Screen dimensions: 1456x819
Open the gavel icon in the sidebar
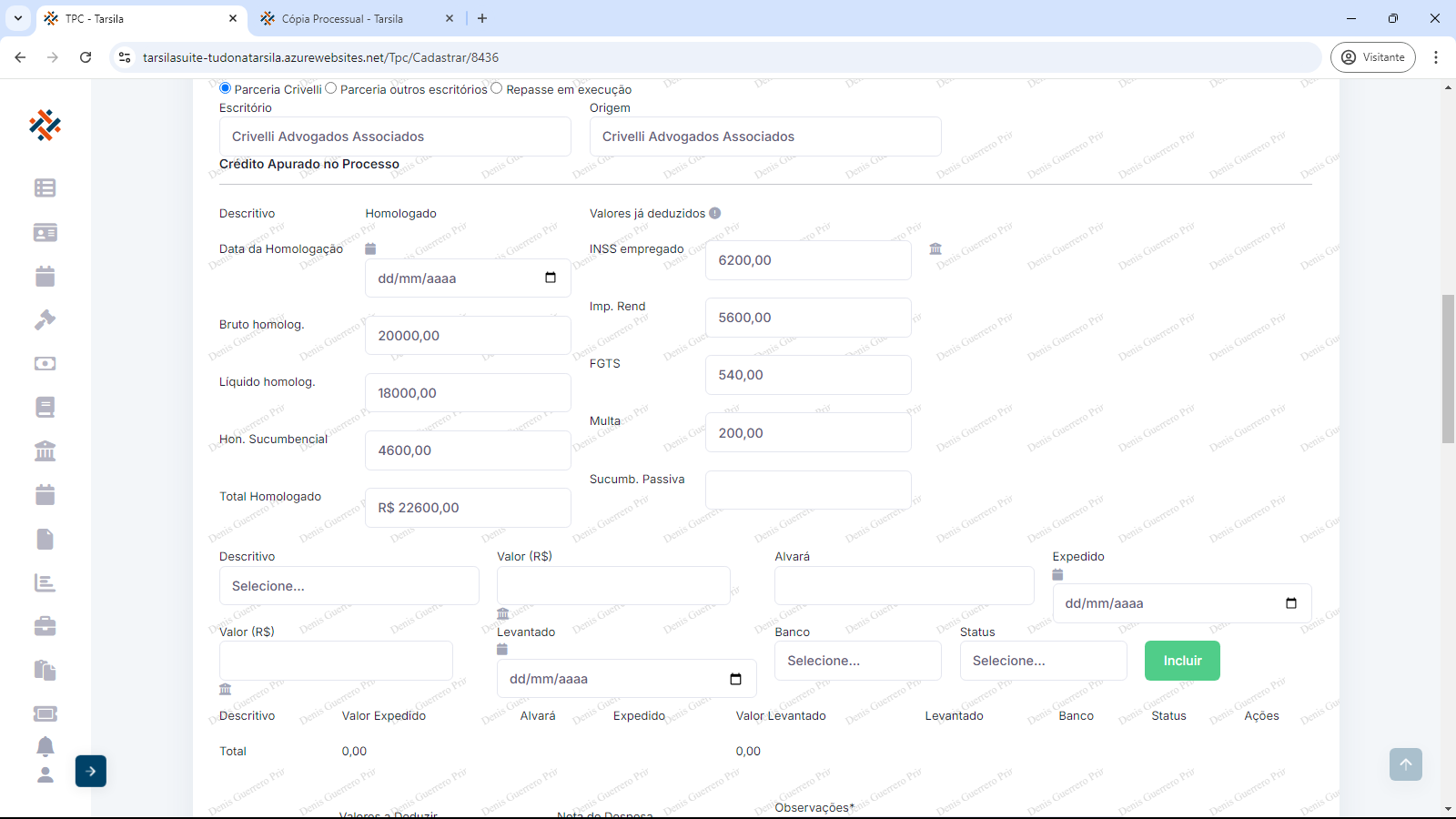(x=45, y=319)
